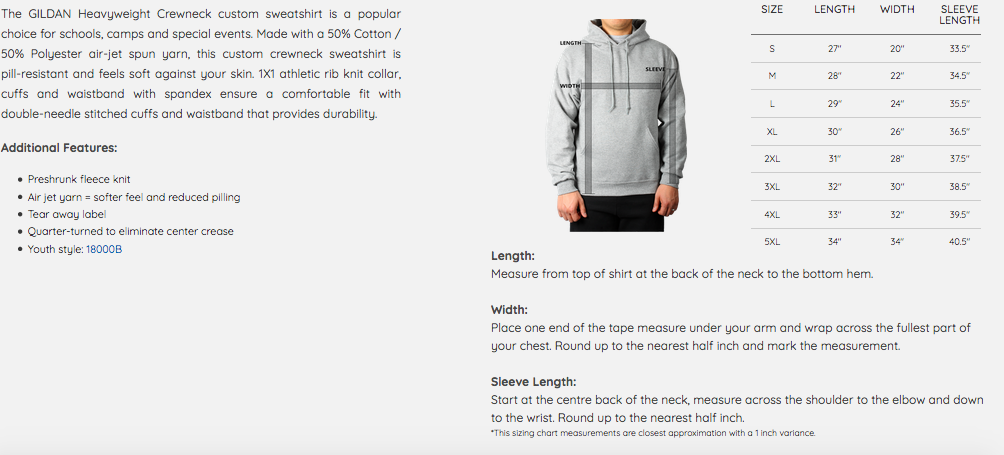Click the 40.5" sleeve length cell
The image size is (1004, 455).
click(959, 241)
